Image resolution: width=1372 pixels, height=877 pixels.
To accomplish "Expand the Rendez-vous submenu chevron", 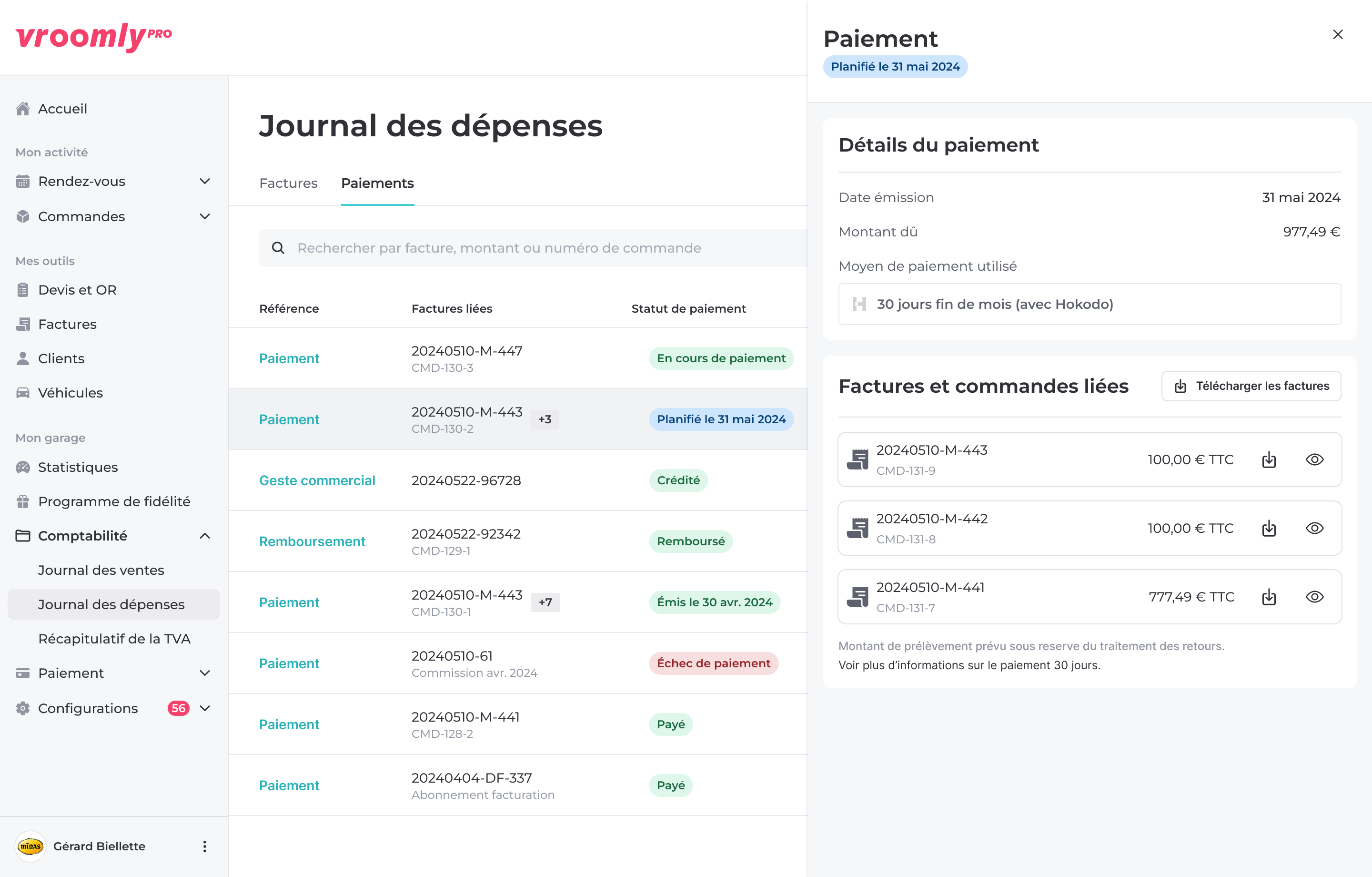I will coord(204,181).
